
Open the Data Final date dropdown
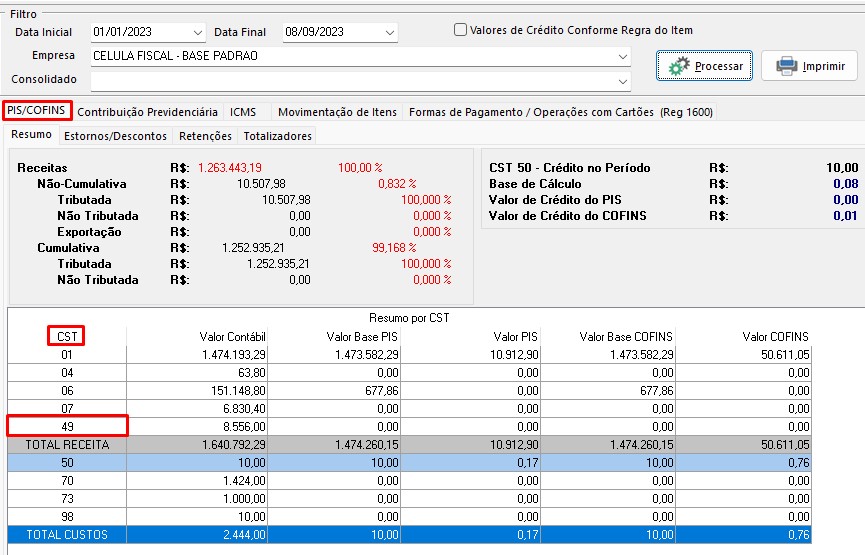click(x=389, y=33)
